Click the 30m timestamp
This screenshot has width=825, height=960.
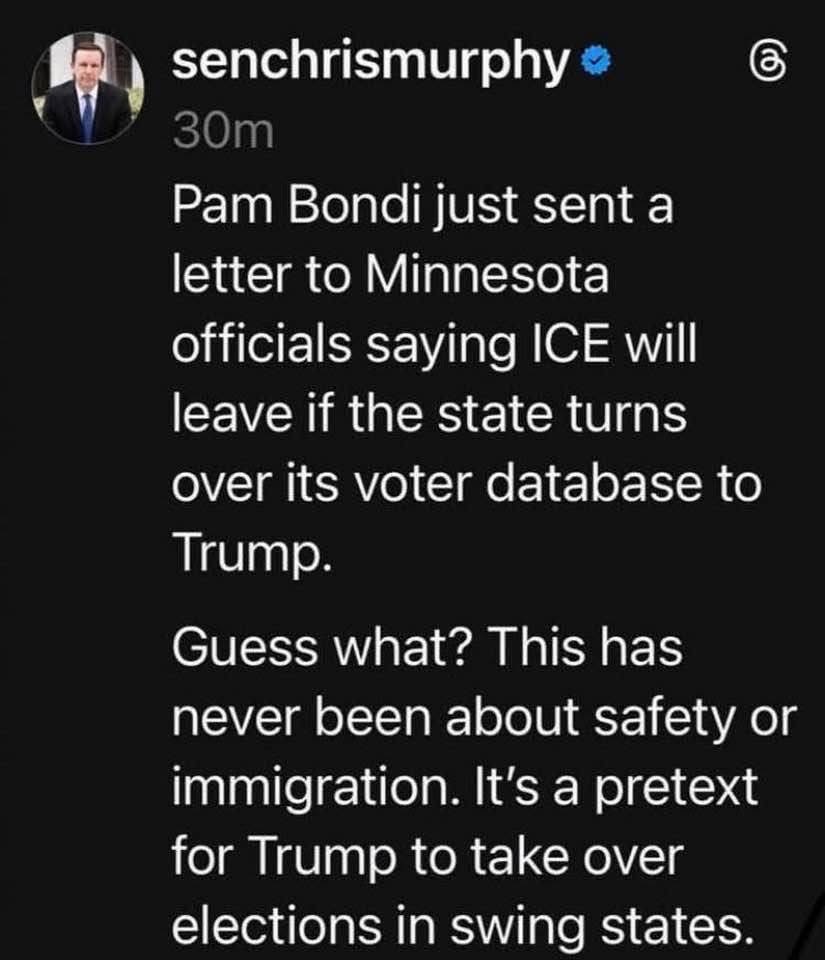[x=222, y=132]
